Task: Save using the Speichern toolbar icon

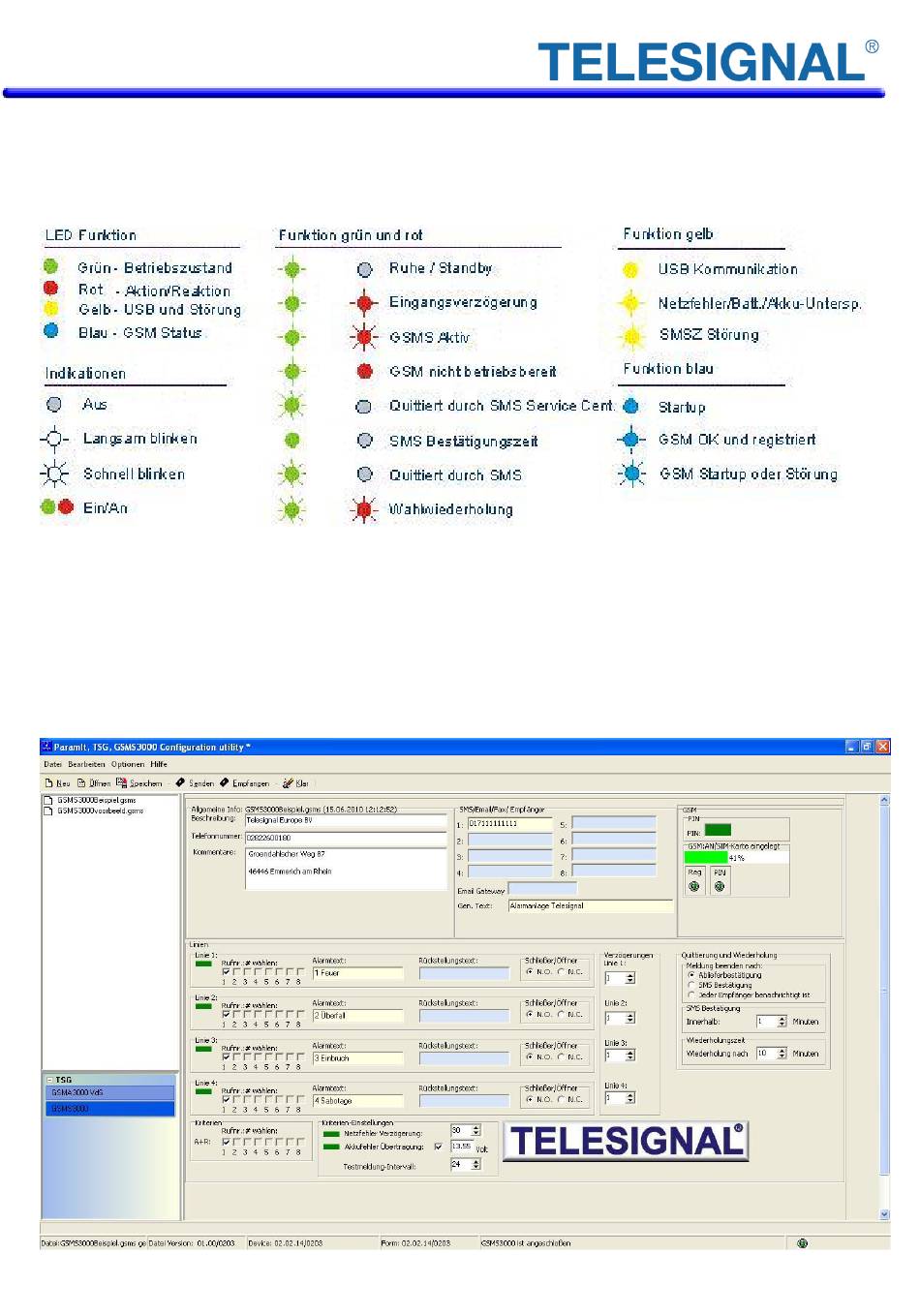Action: [121, 782]
